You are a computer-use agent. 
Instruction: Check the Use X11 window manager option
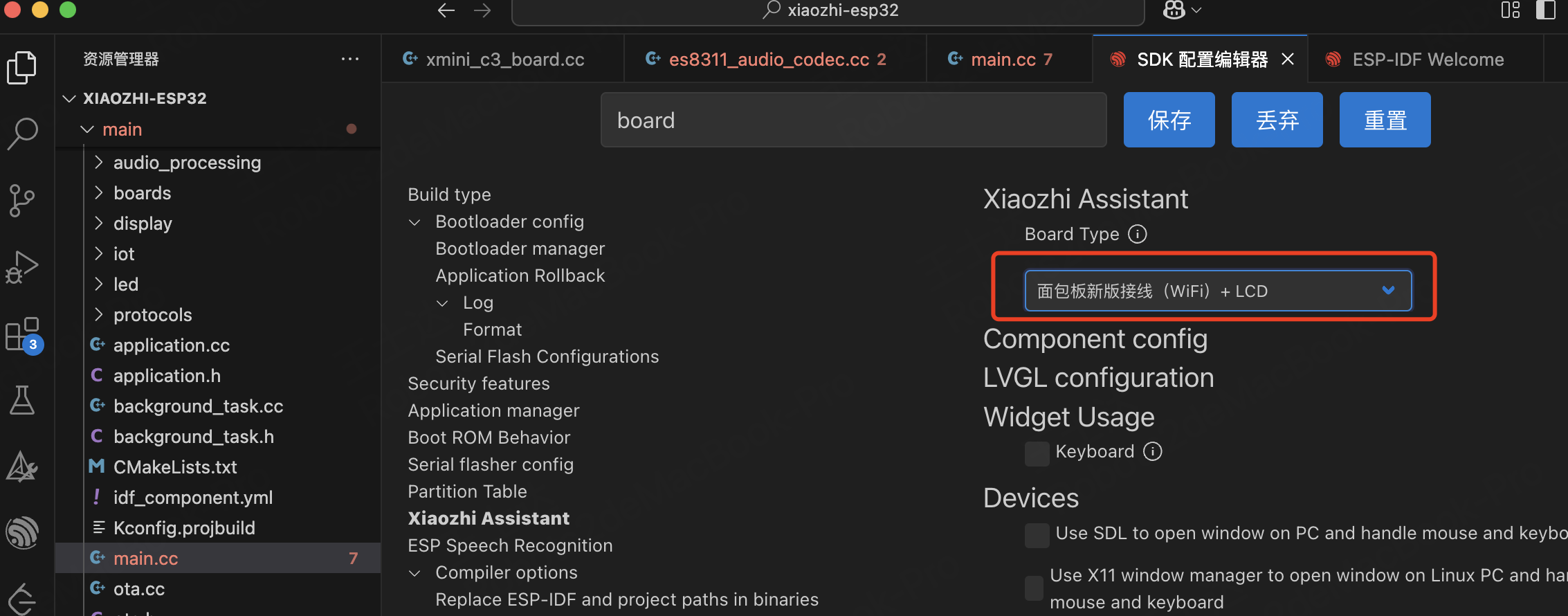pos(1034,588)
